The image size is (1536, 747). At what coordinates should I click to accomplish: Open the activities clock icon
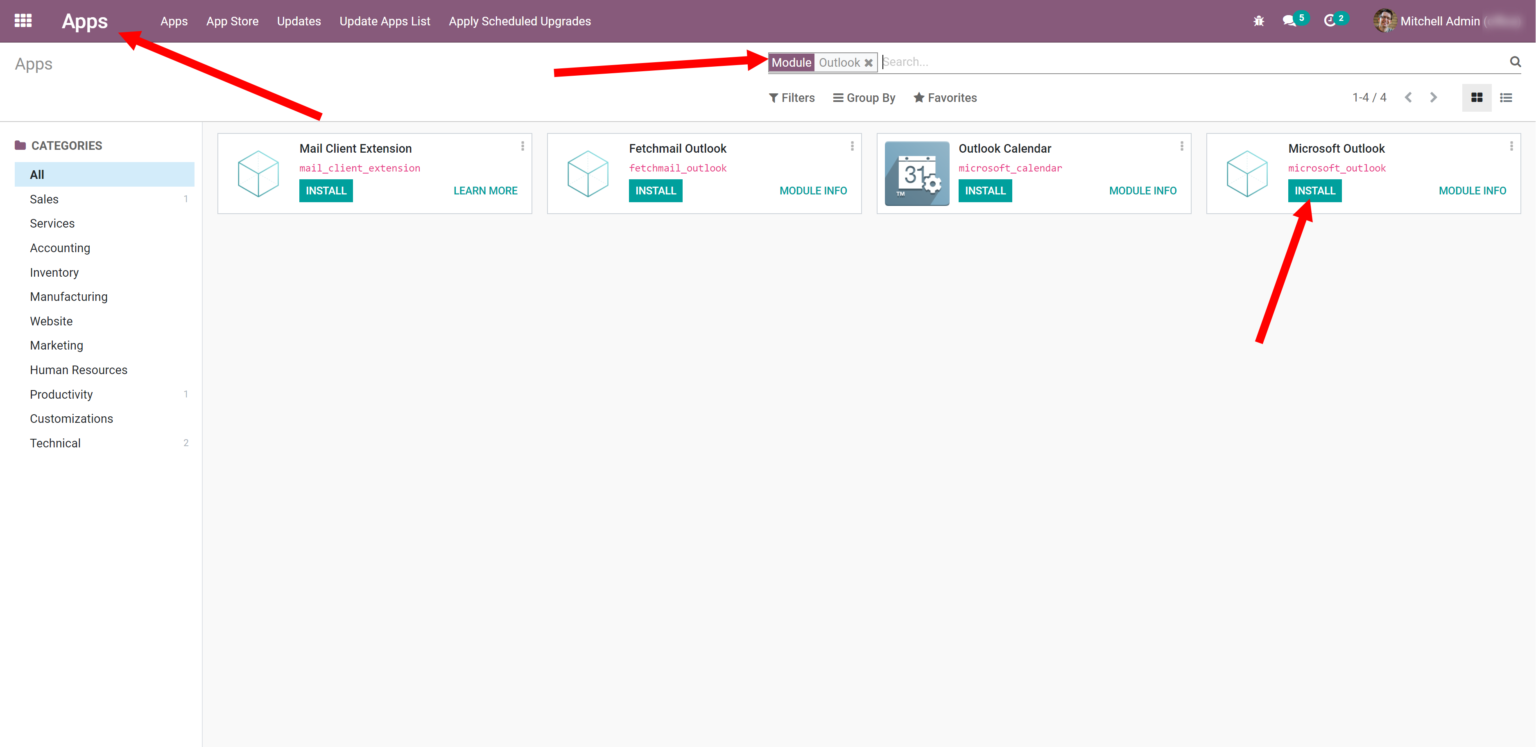pos(1332,20)
